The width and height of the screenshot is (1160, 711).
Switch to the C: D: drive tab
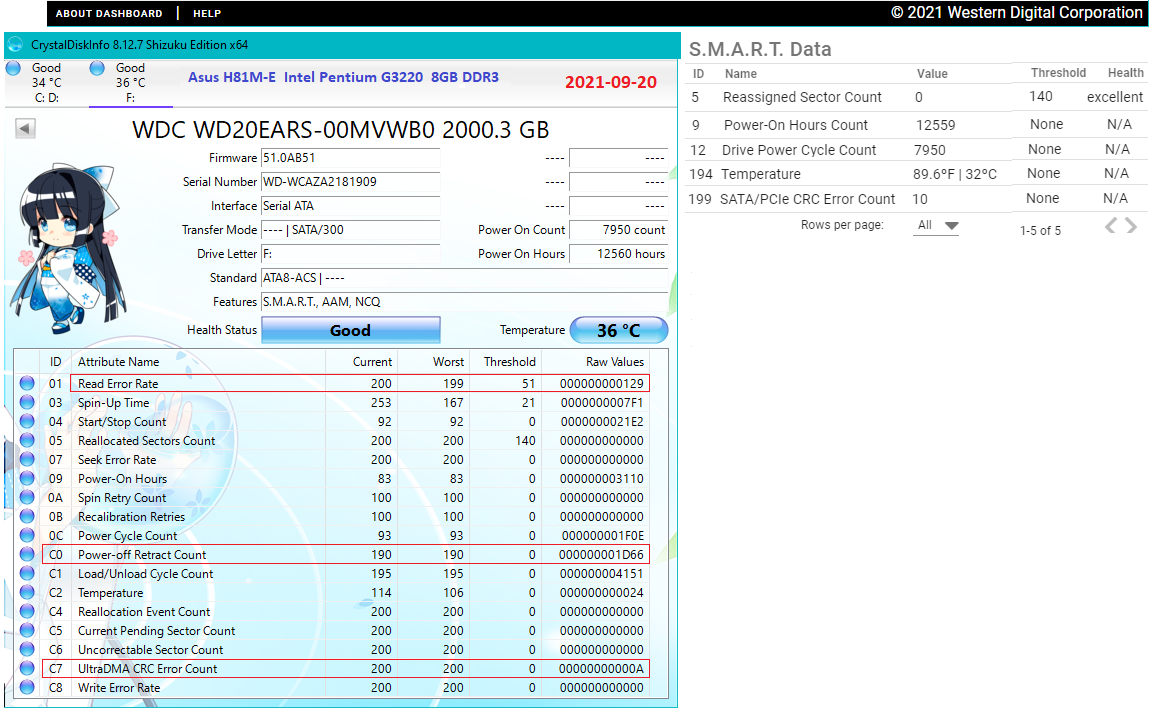point(47,82)
